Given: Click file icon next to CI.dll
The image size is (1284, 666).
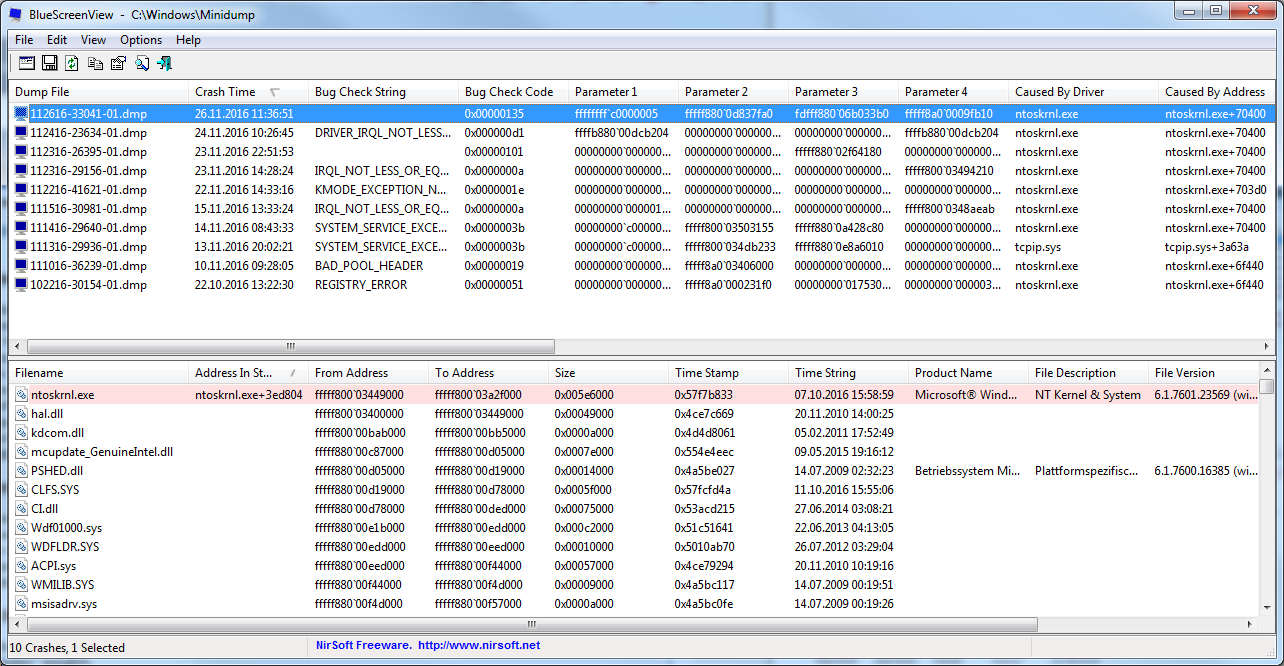Looking at the screenshot, I should [22, 509].
